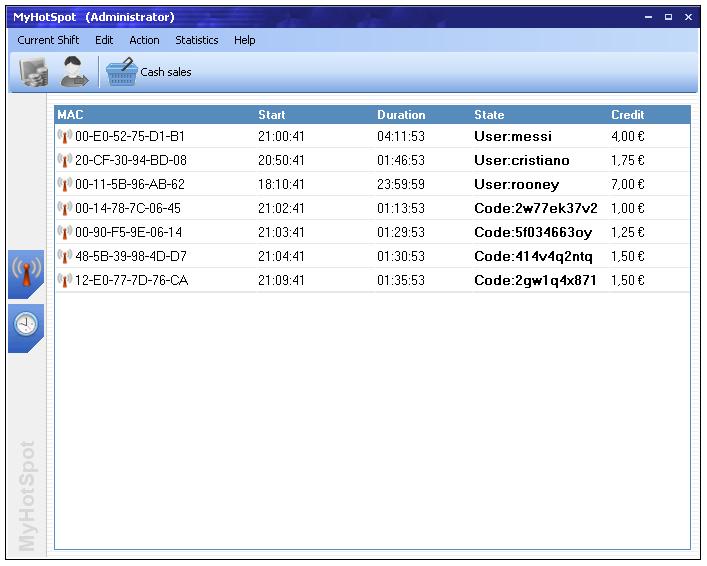This screenshot has height=566, width=707.
Task: Sort by the Start column header
Action: tap(271, 115)
